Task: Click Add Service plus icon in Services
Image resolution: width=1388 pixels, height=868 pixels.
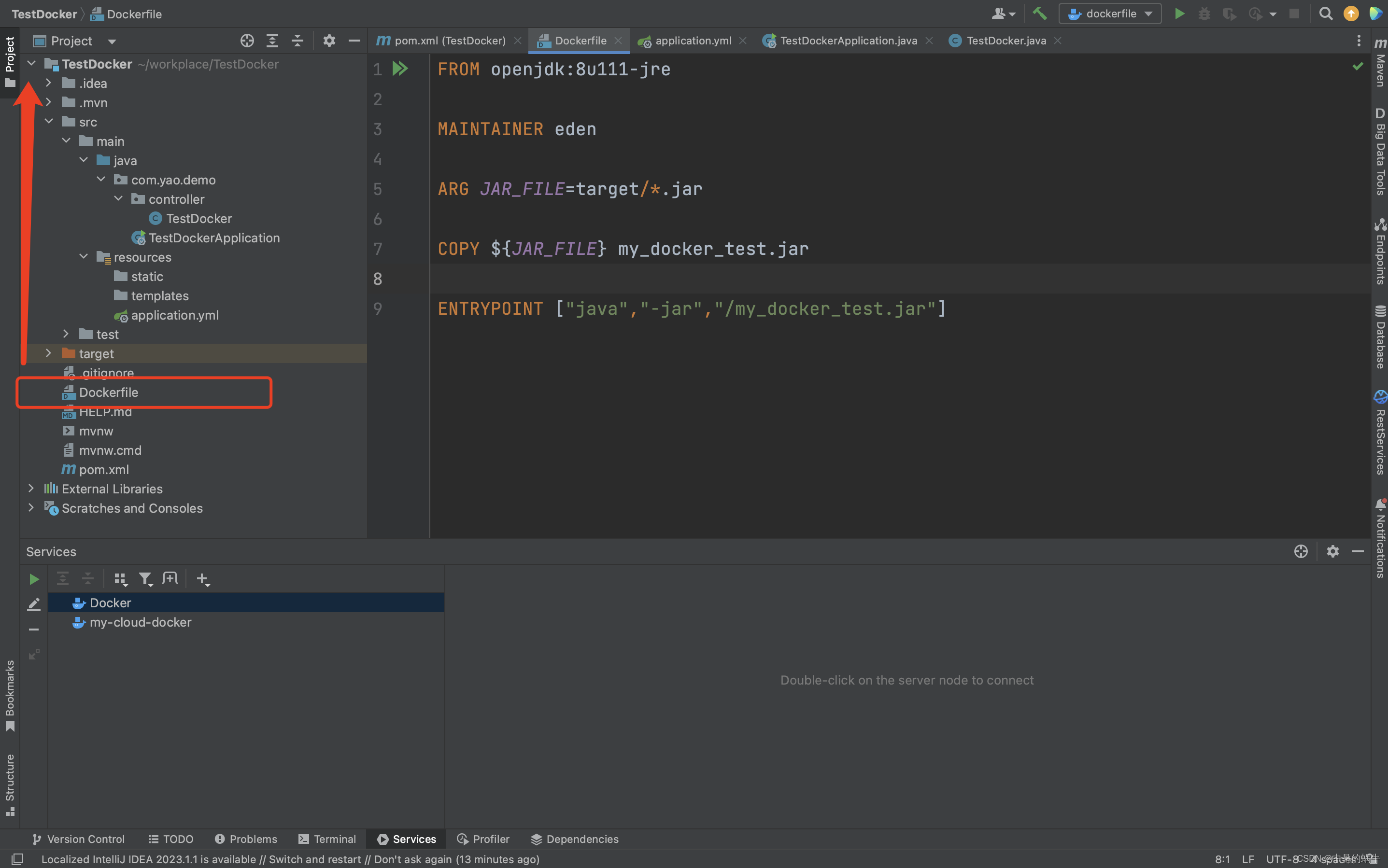Action: [202, 579]
